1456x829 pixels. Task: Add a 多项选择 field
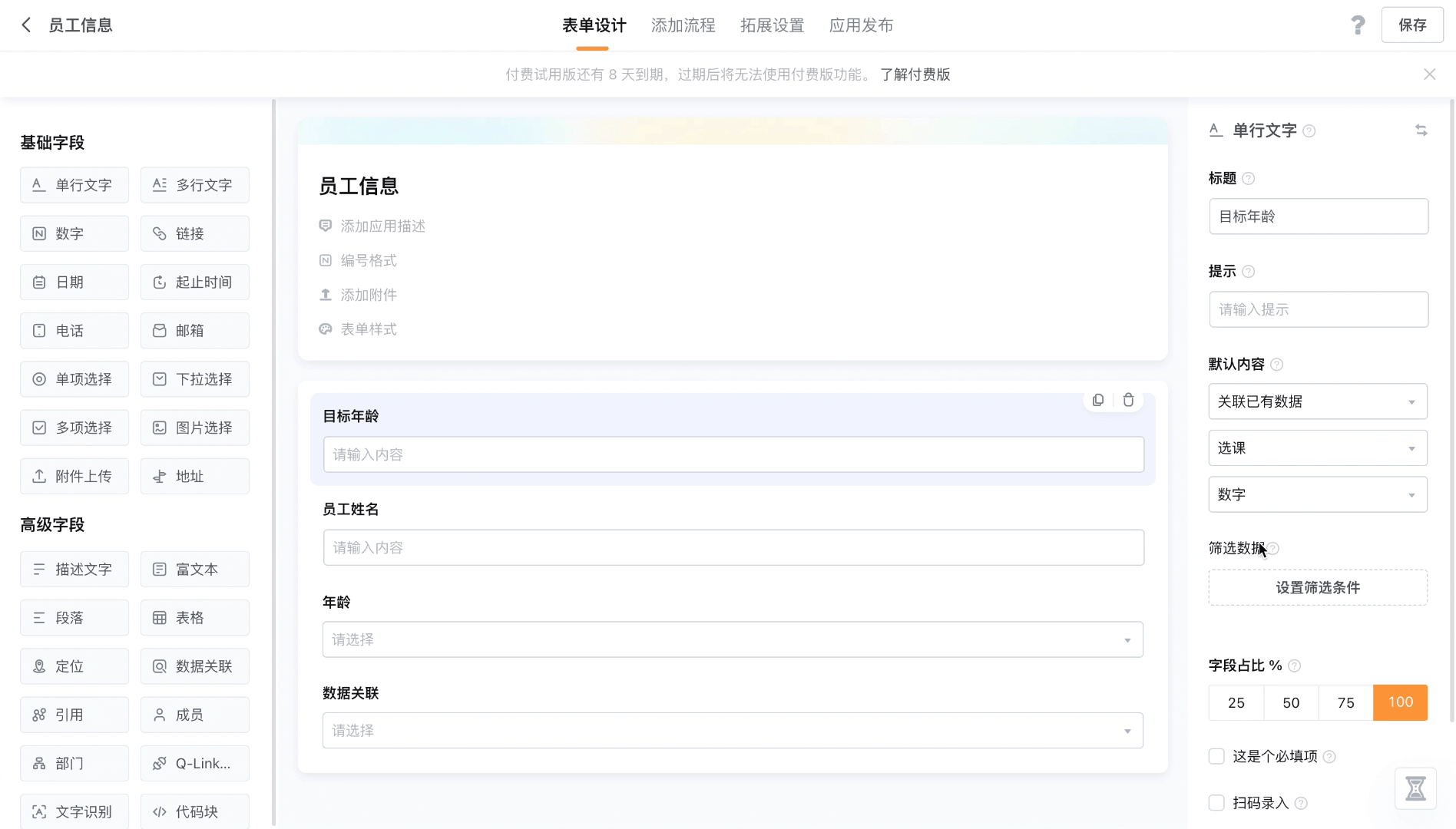[74, 428]
